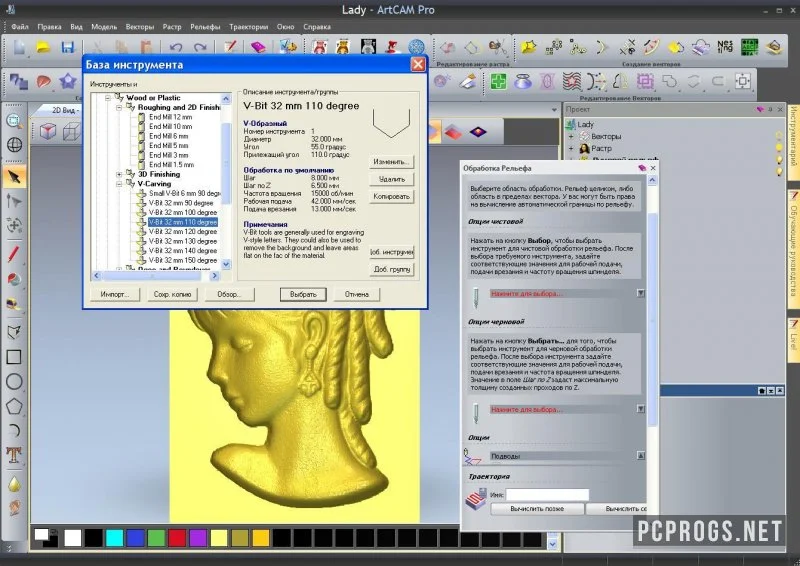Click the green matrix toolbar icon

click(x=749, y=47)
